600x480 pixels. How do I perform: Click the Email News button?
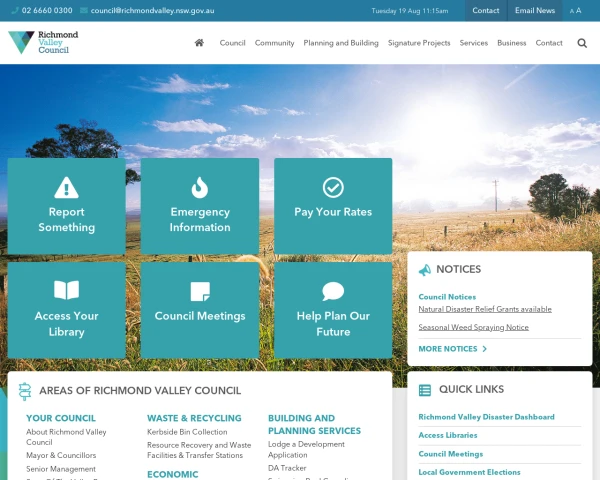point(535,10)
